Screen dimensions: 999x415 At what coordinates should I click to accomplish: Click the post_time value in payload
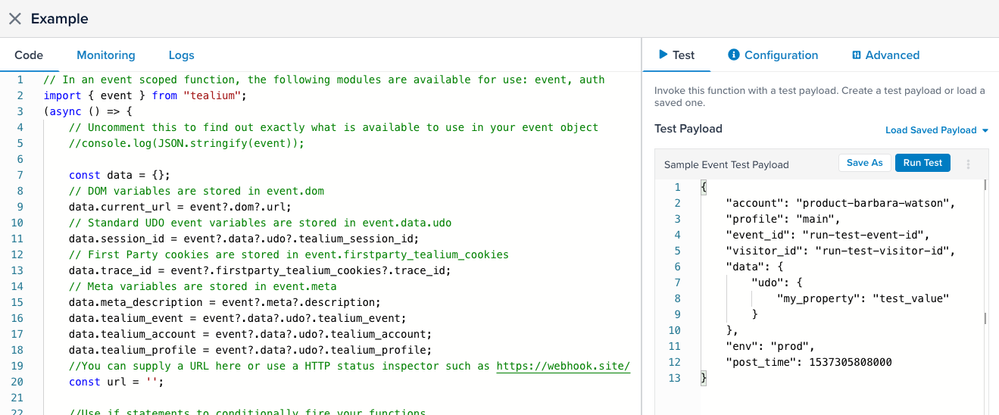coord(849,362)
